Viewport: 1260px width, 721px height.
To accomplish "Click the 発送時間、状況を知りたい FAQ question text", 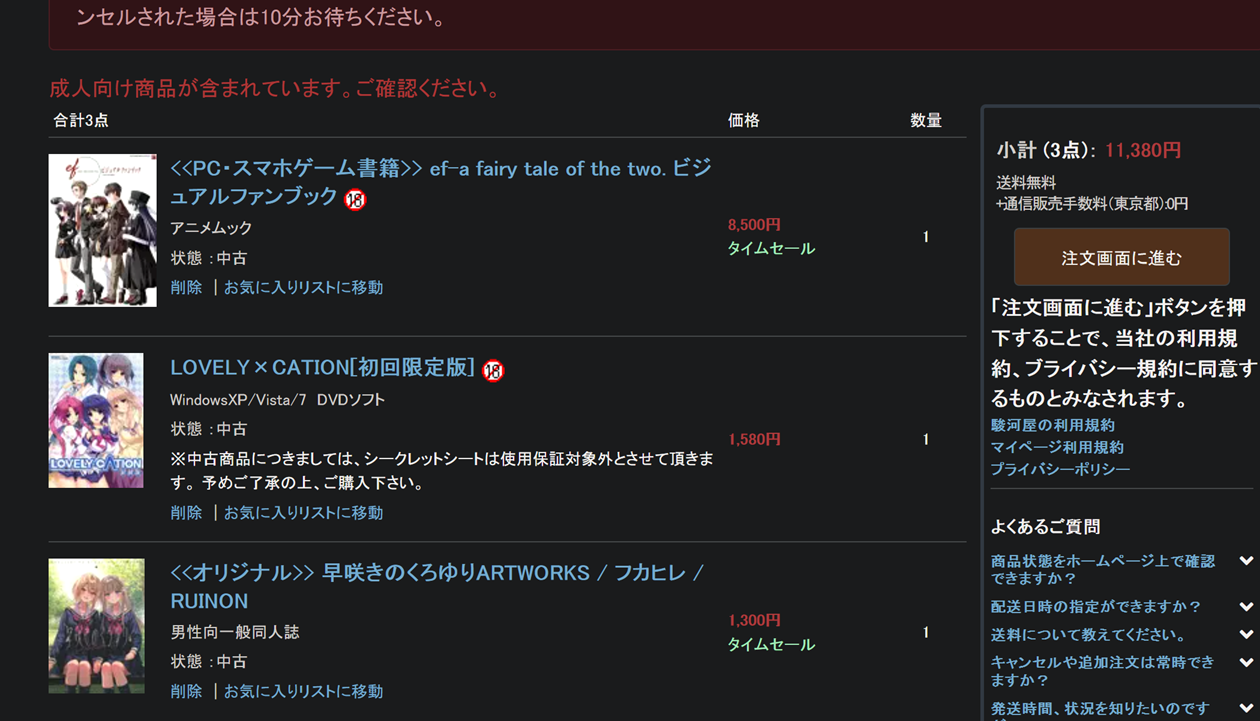I will [1101, 709].
